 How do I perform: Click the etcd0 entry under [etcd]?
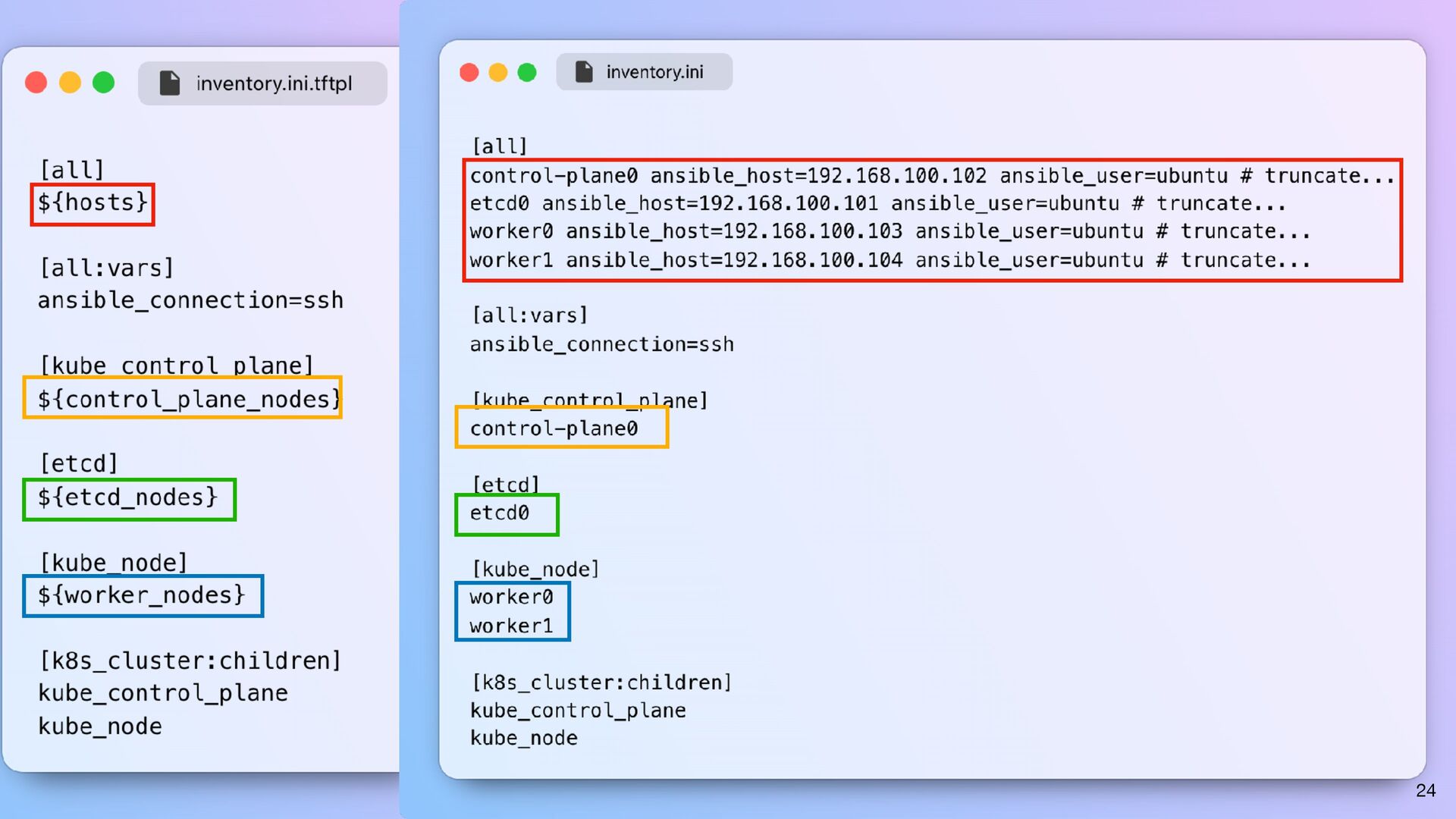tap(500, 513)
